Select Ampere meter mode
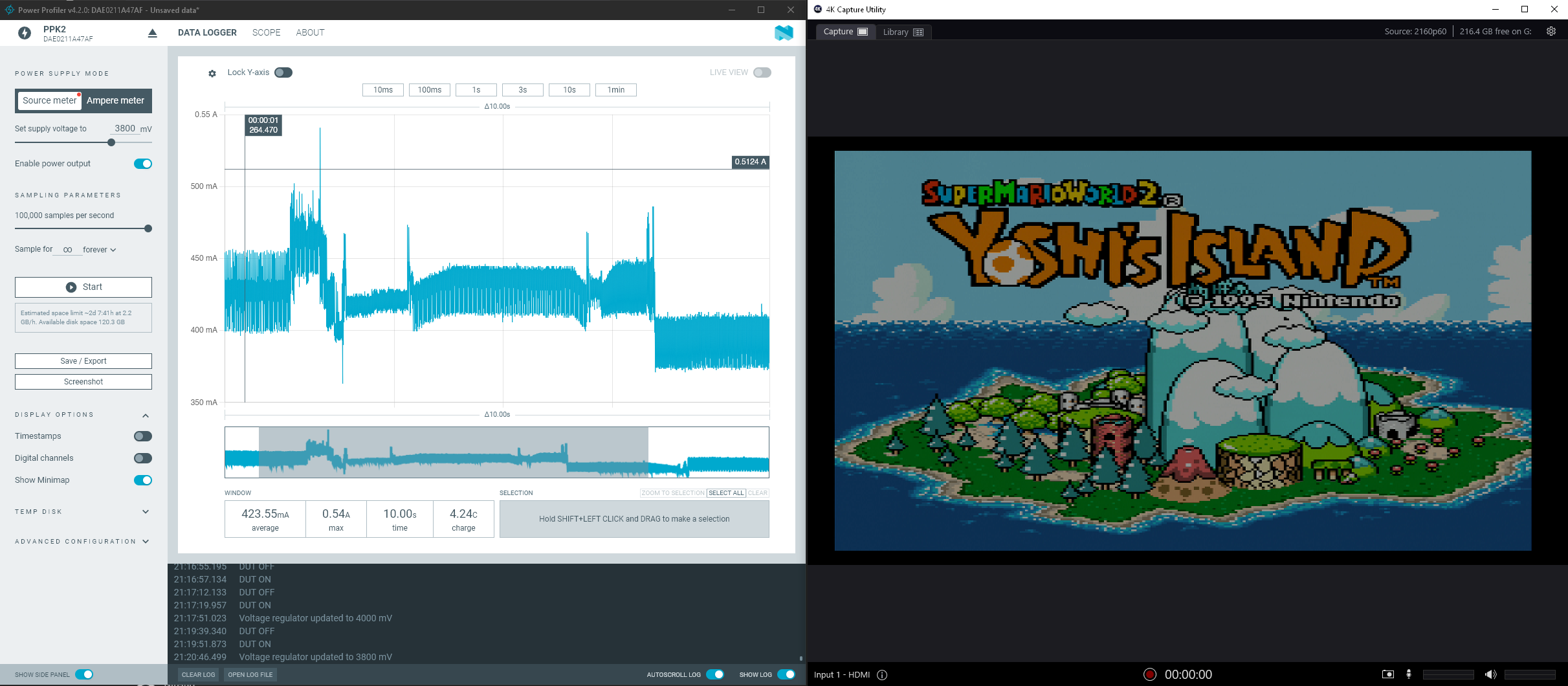Image resolution: width=1568 pixels, height=686 pixels. 115,100
